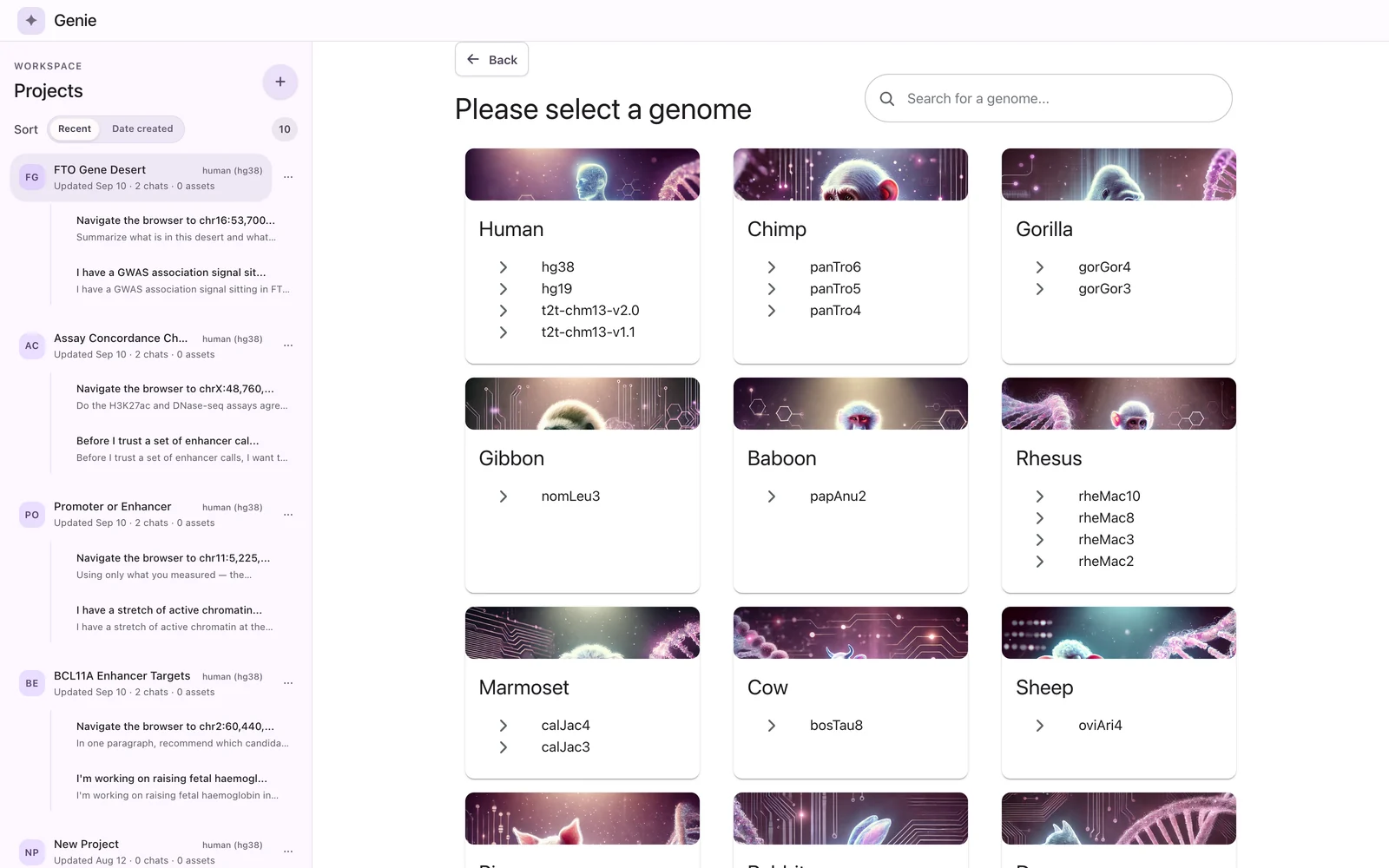
Task: Add a new project with plus button
Action: (280, 82)
